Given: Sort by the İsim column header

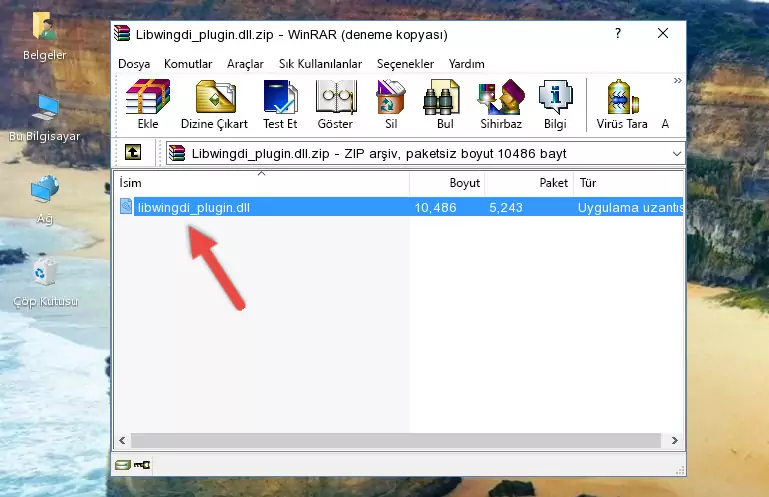Looking at the screenshot, I should click(262, 183).
